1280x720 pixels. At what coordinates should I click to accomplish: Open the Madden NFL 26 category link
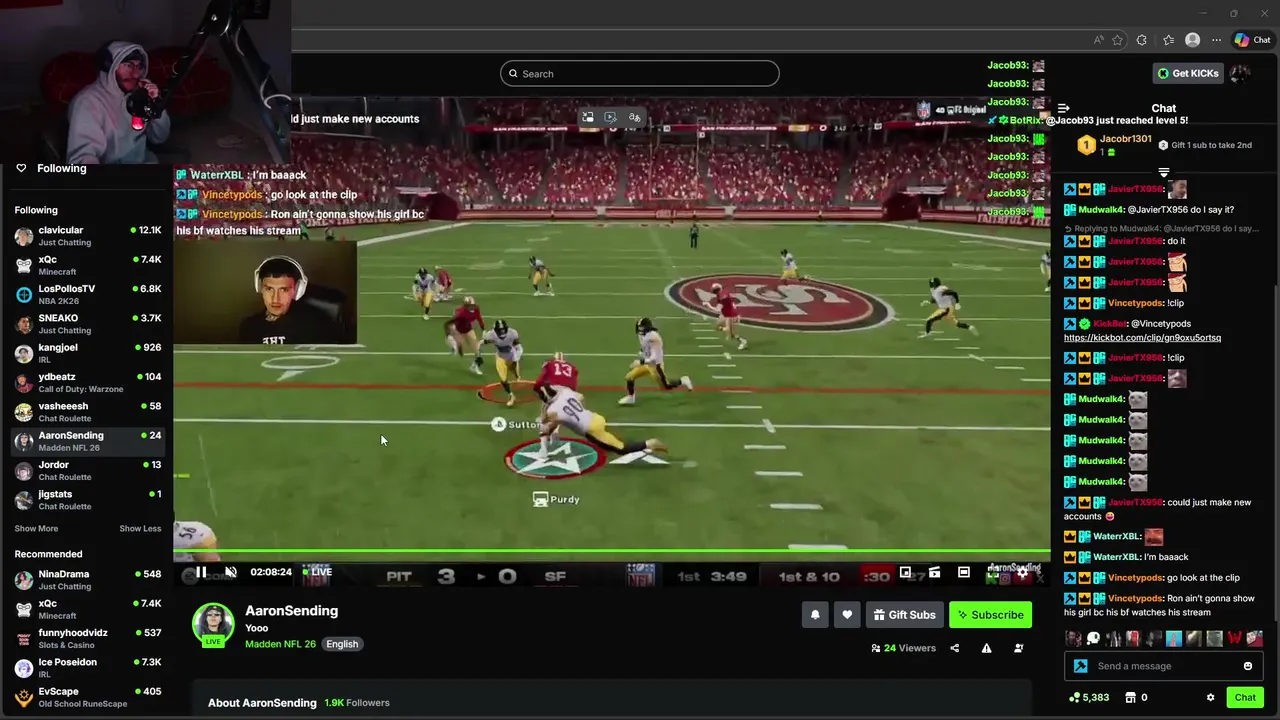click(280, 644)
